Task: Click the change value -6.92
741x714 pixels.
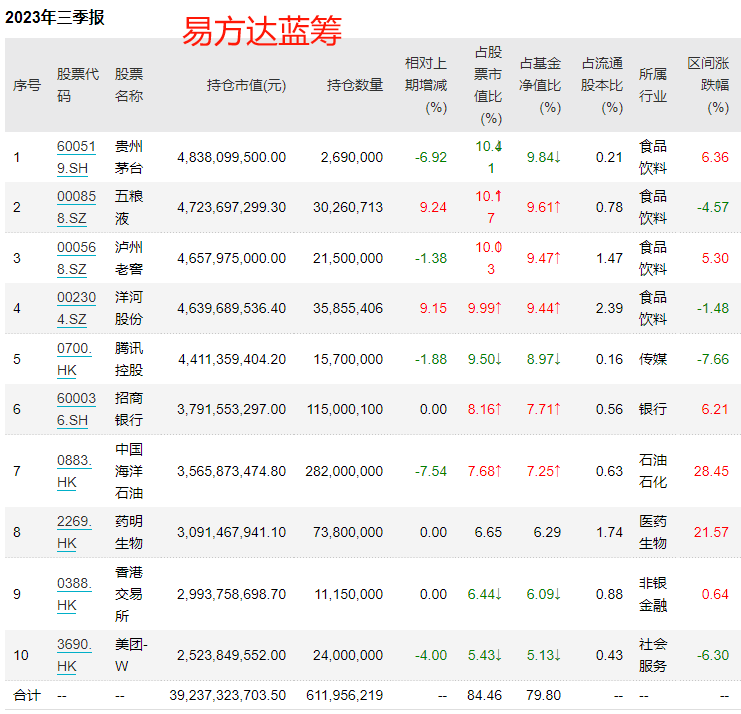Action: [x=431, y=157]
